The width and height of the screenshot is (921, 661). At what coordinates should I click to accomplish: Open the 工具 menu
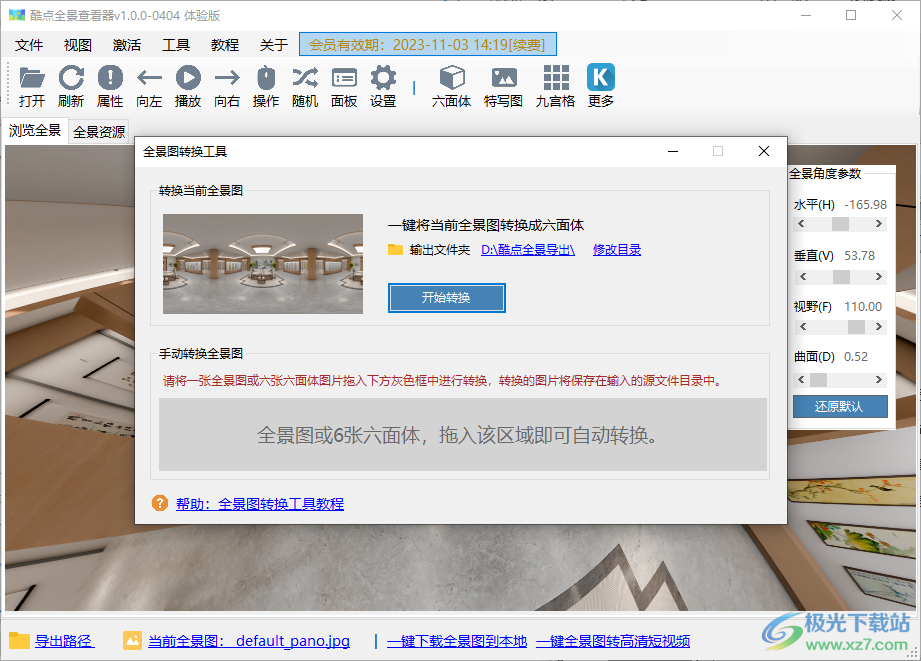[176, 45]
